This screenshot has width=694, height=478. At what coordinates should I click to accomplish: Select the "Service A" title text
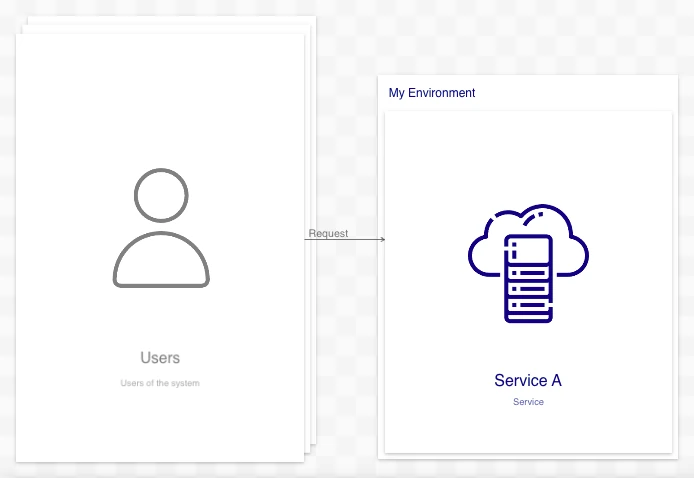[x=528, y=381]
